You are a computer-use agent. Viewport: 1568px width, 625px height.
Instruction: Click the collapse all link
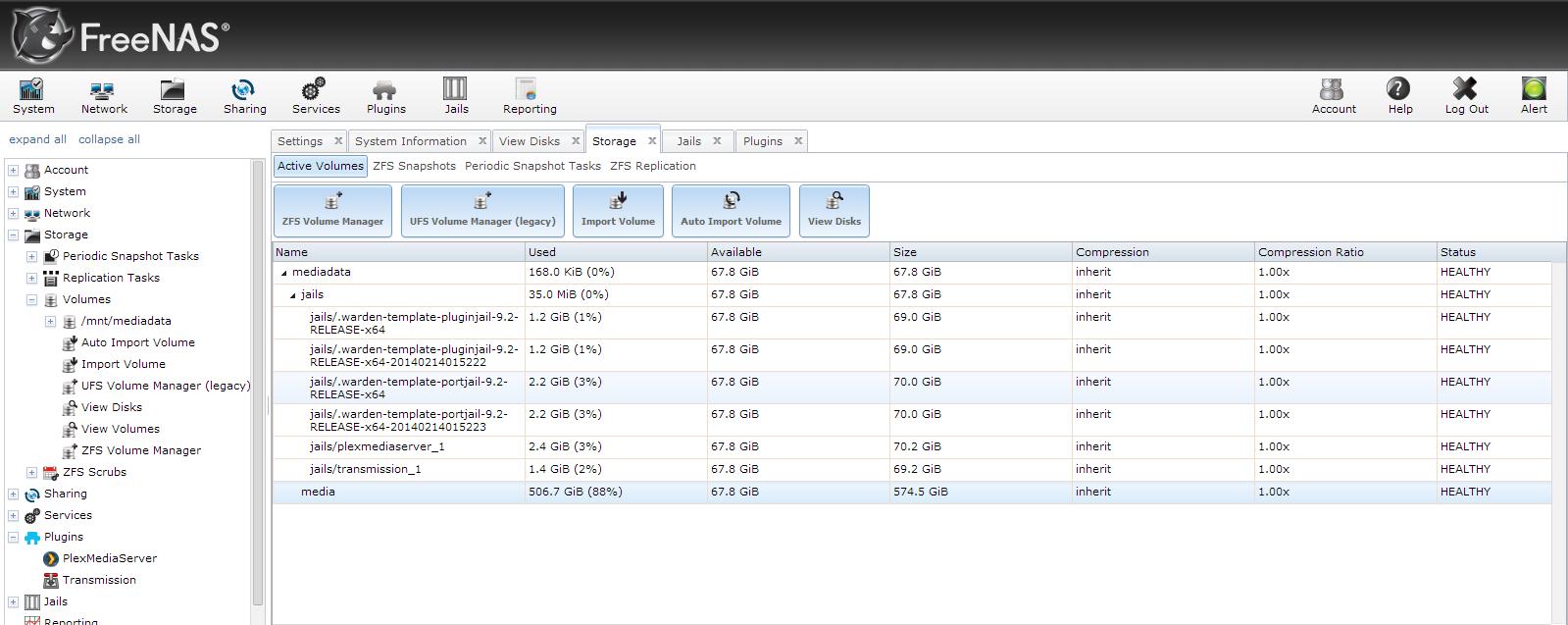[x=109, y=139]
